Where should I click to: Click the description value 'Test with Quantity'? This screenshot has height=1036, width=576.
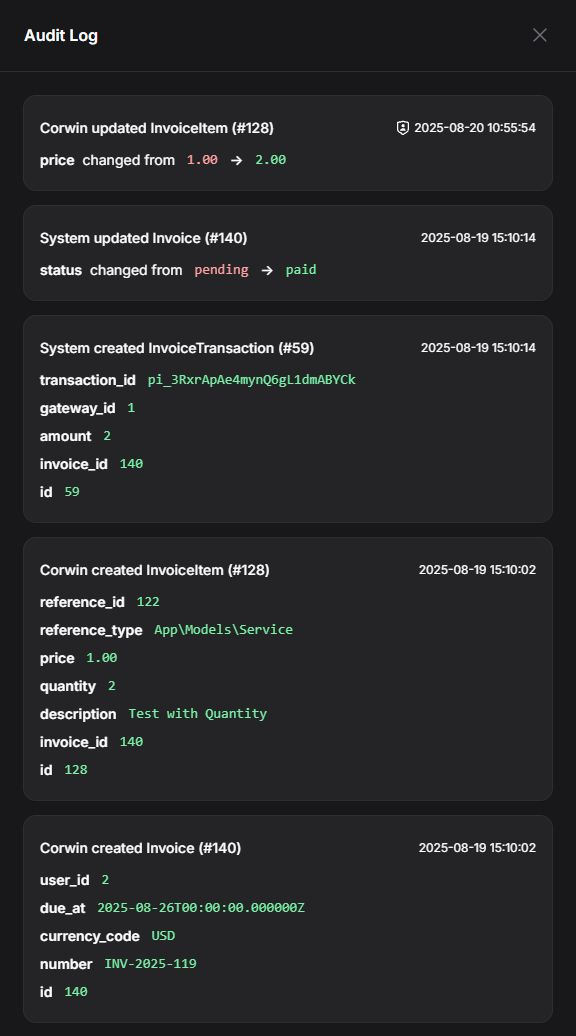coord(198,714)
